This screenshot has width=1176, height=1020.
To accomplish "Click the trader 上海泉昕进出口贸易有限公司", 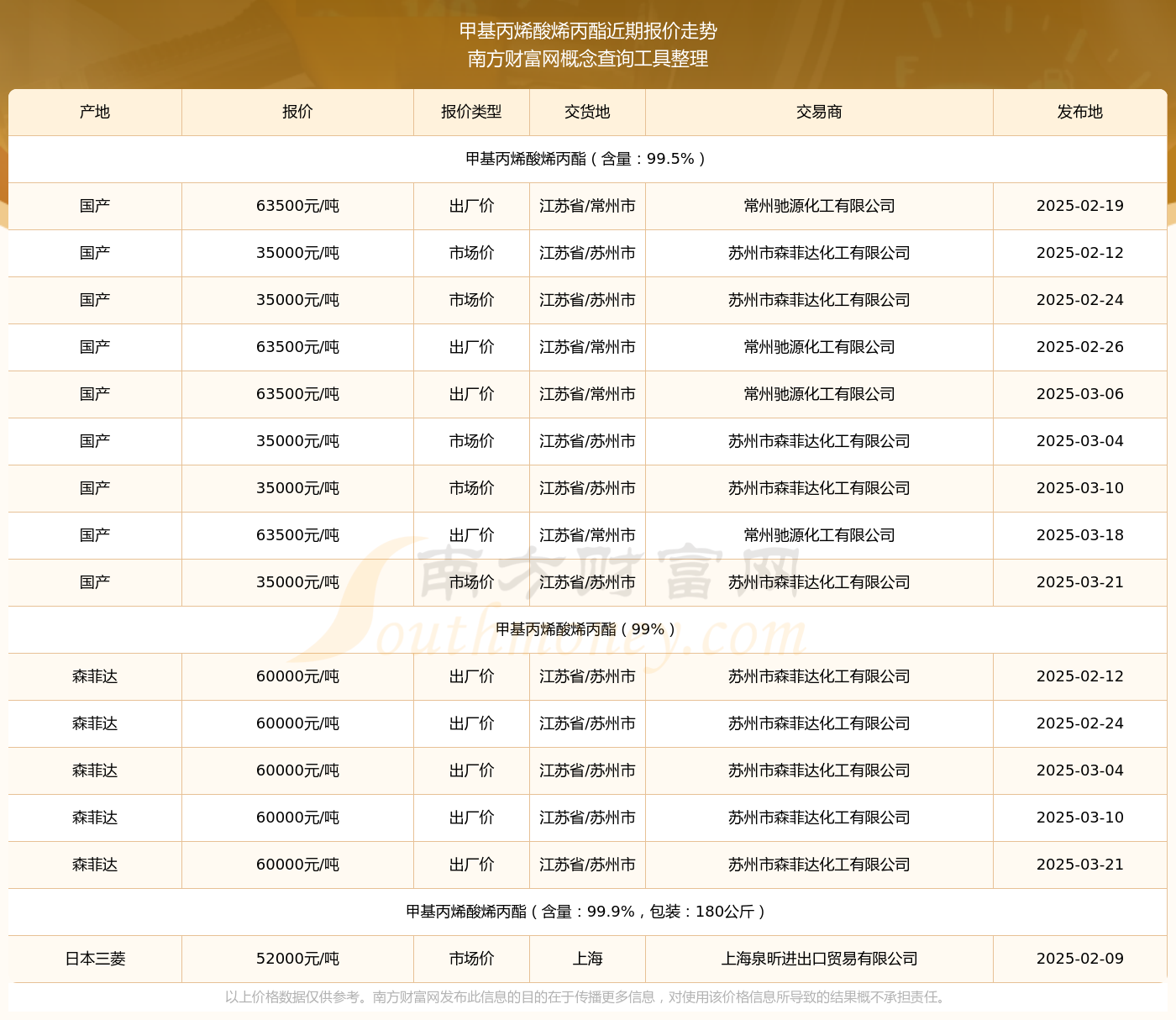I will [819, 959].
